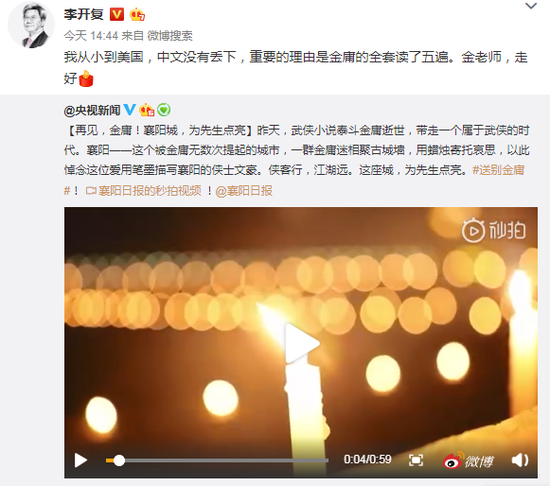
Task: Click the crown membership badge beside 李开复
Action: tap(137, 15)
